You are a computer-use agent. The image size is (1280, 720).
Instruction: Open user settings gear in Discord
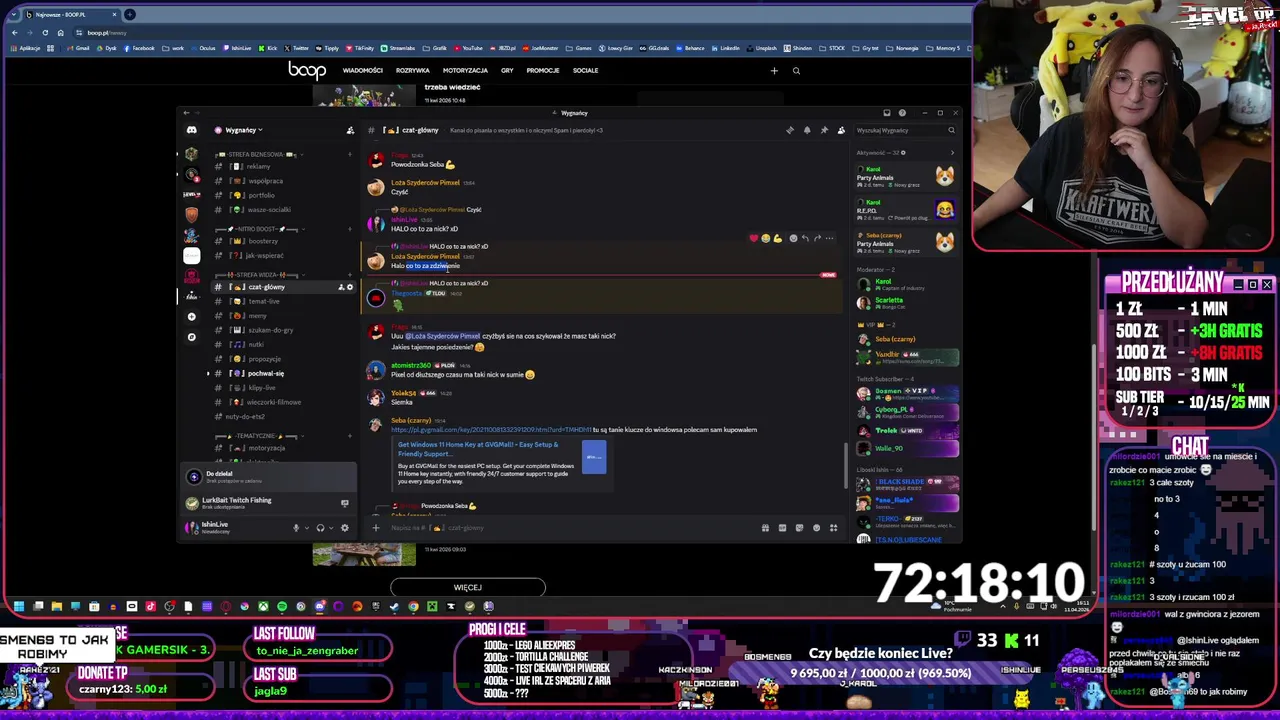[345, 528]
